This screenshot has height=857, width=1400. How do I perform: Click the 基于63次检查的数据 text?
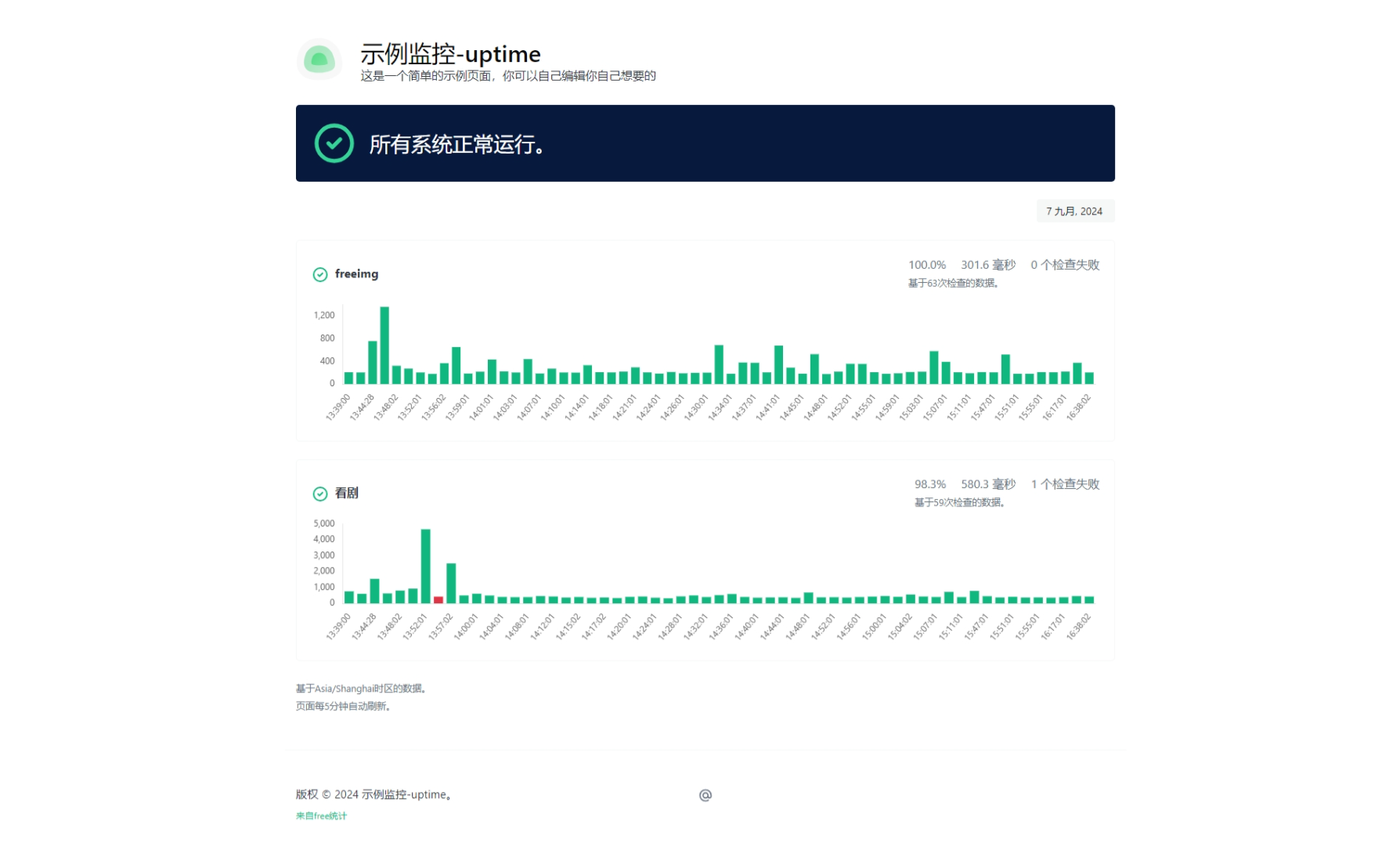(952, 284)
